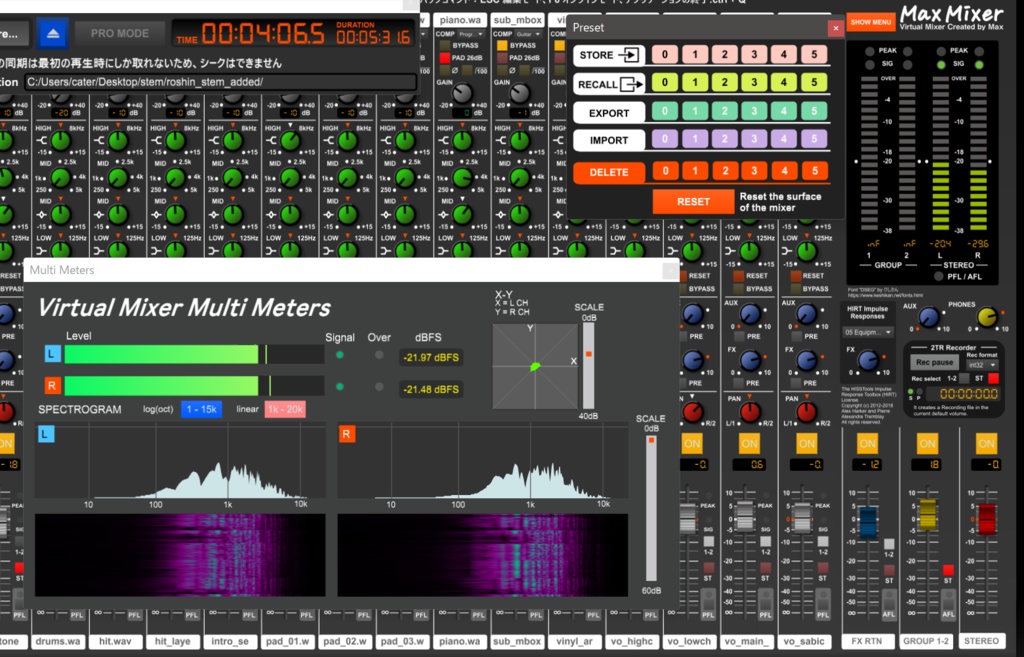Turn off the ON button for the FX RTN channel
This screenshot has width=1024, height=657.
pyautogui.click(x=867, y=444)
